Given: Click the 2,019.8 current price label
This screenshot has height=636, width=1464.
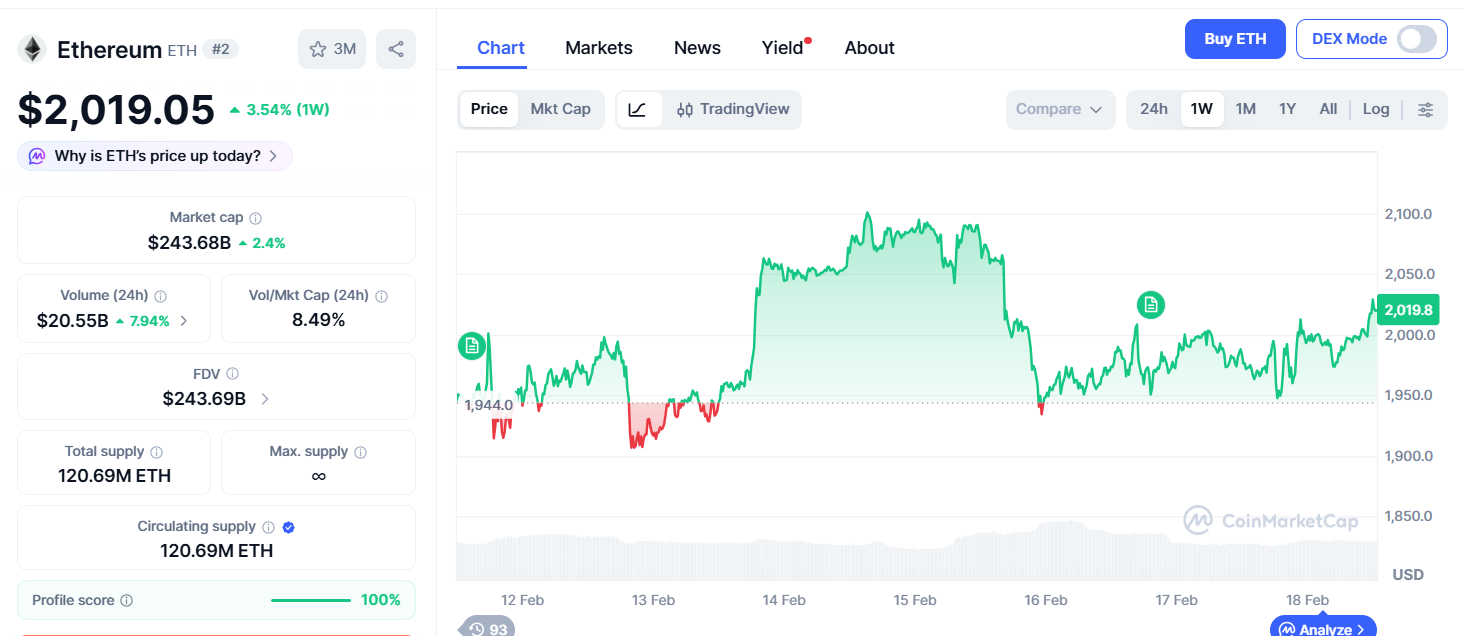Looking at the screenshot, I should 1408,310.
